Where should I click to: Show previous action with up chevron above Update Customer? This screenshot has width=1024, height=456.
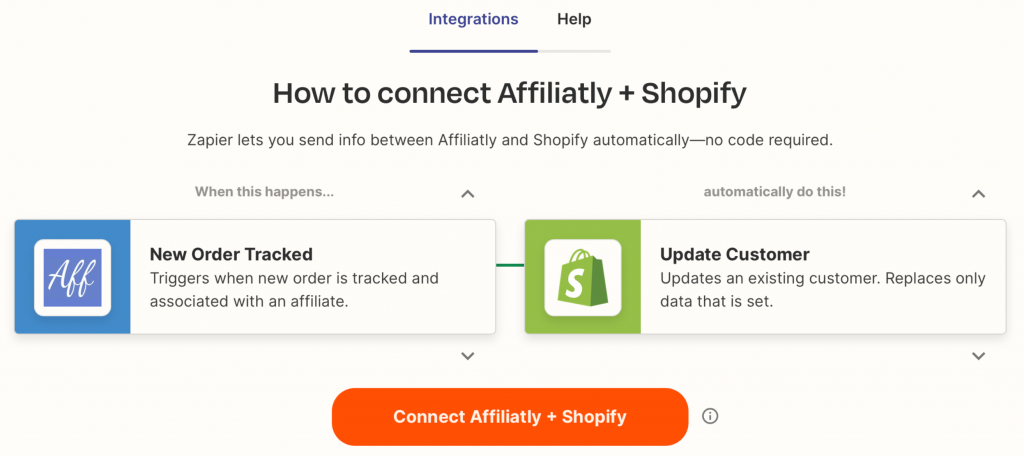[978, 193]
